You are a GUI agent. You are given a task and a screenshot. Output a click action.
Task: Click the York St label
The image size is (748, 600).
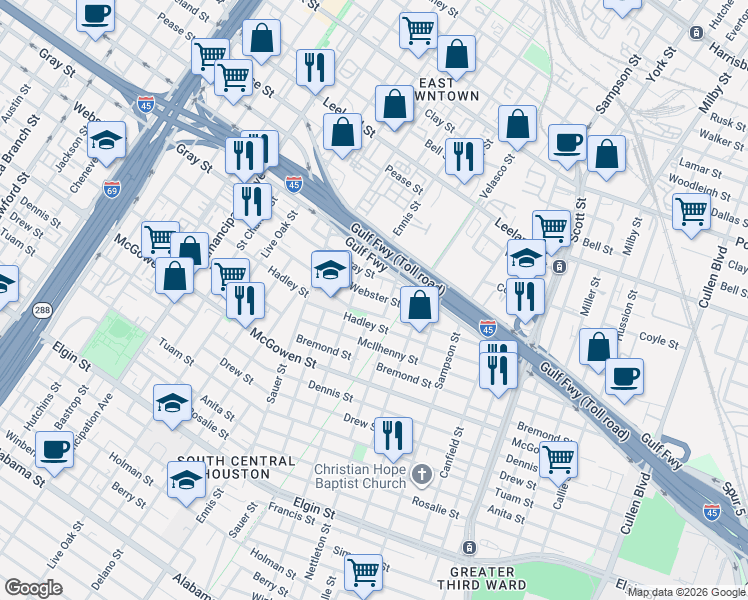click(661, 64)
